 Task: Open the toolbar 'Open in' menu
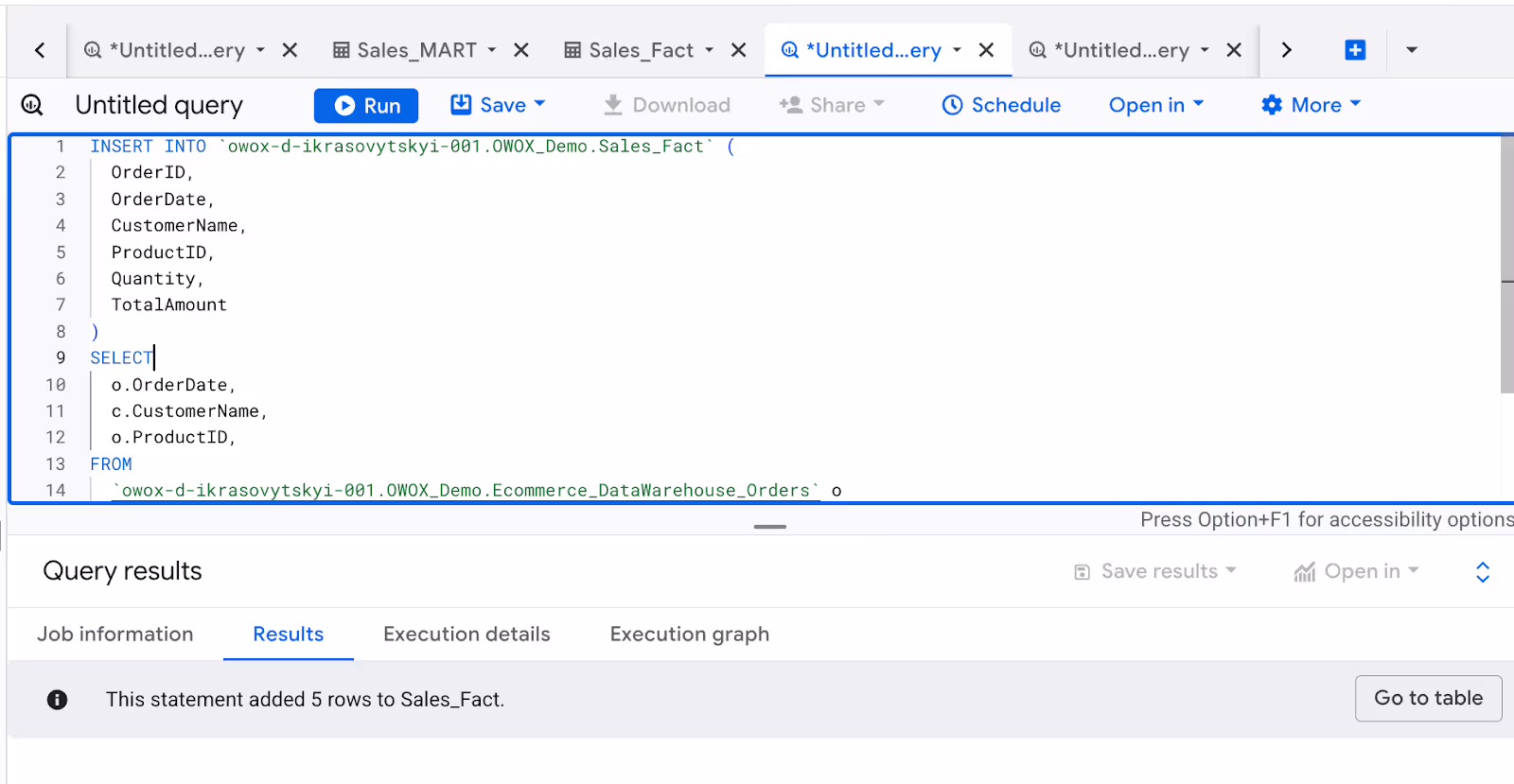(x=1156, y=105)
